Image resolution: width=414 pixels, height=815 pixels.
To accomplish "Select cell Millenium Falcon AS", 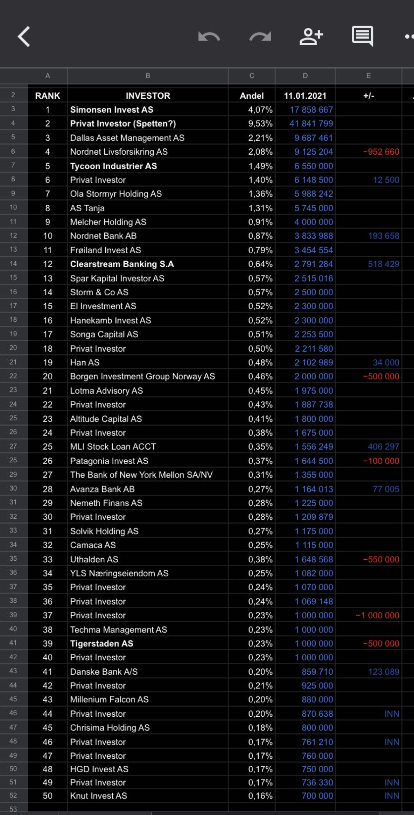I will [x=148, y=700].
